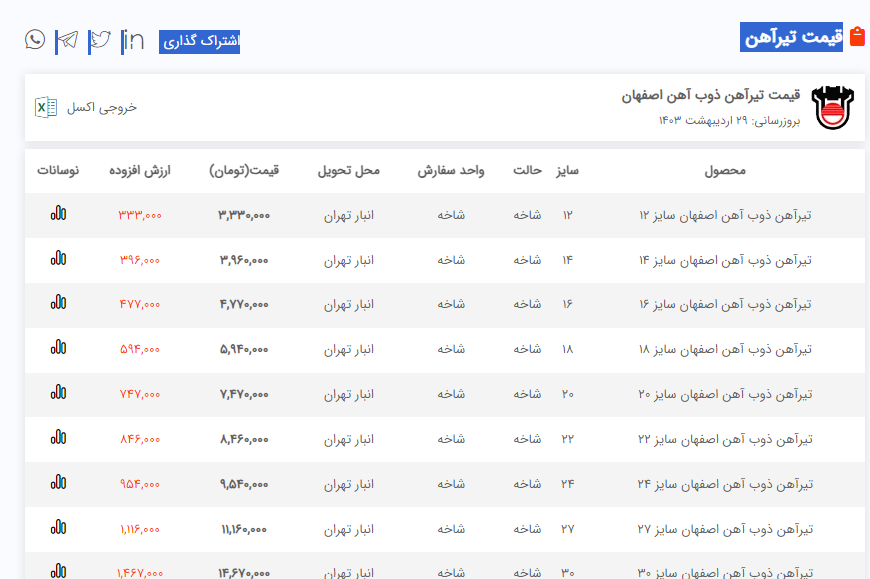Open price chart icon for size 24 row
Viewport: 870px width, 579px height.
coord(59,483)
